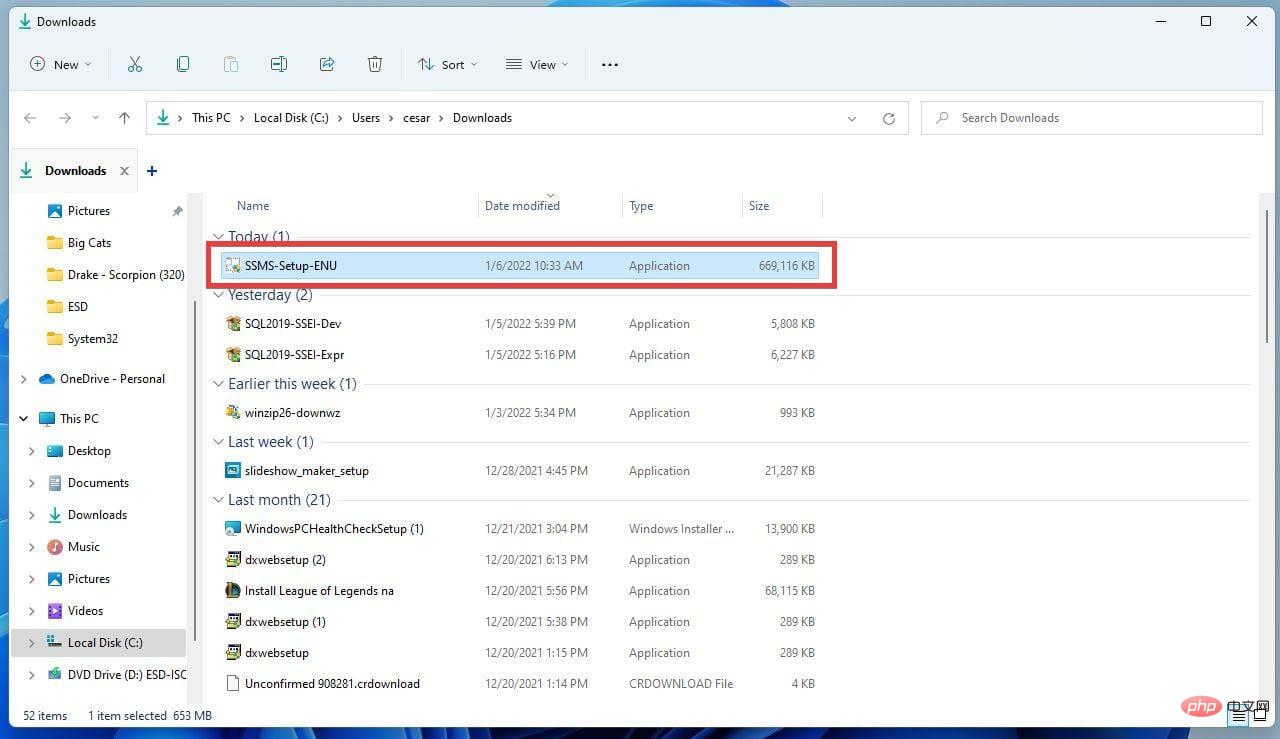Open the See more three-dots menu
The height and width of the screenshot is (739, 1280).
pos(610,65)
